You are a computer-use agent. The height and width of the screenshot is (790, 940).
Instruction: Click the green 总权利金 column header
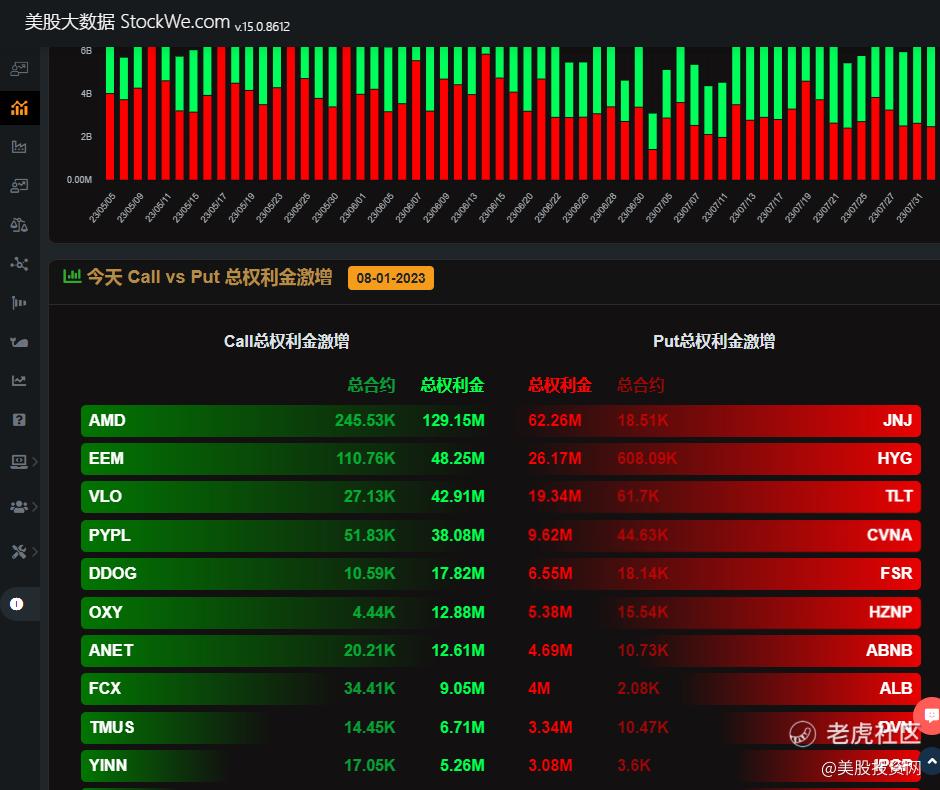click(453, 385)
